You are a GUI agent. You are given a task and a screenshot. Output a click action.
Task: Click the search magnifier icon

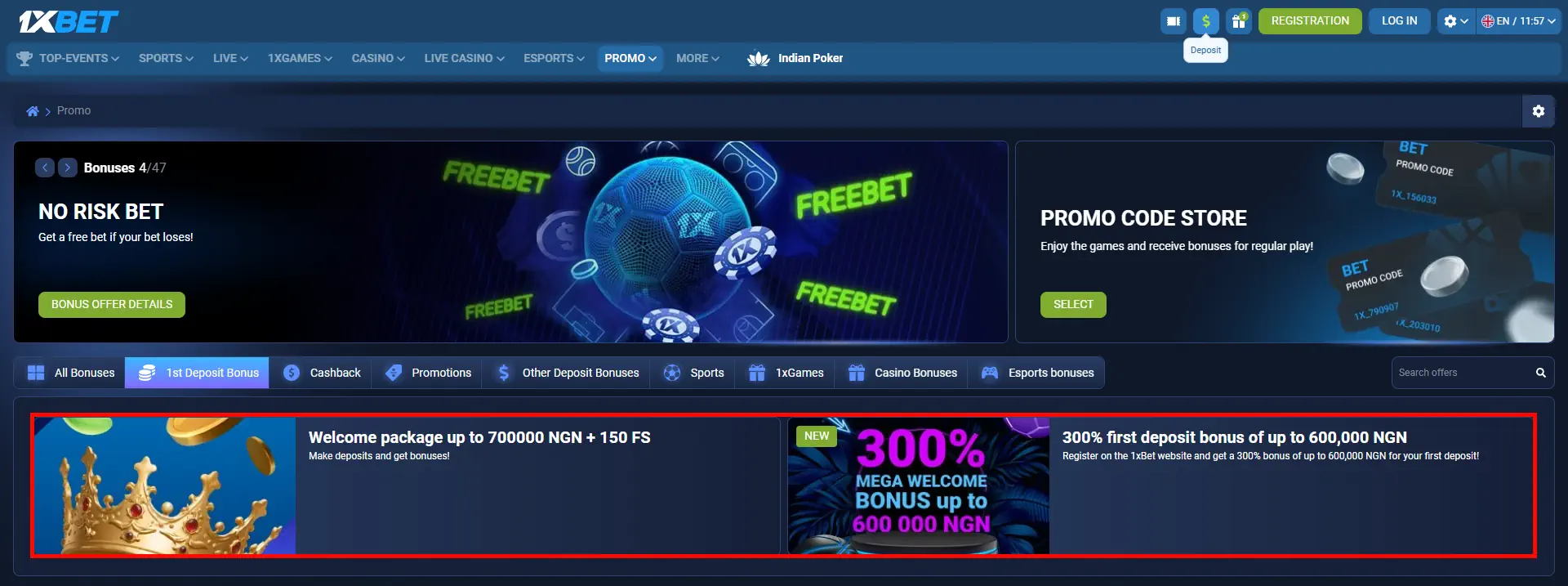(x=1541, y=373)
